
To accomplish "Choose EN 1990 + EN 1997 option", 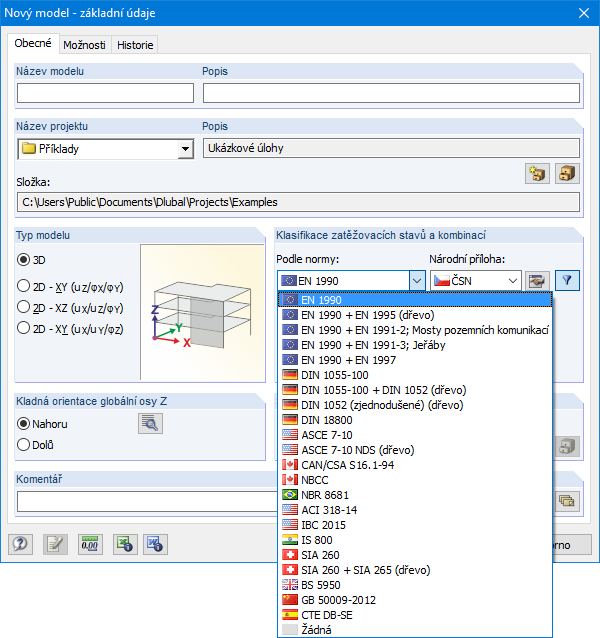I will pyautogui.click(x=415, y=360).
